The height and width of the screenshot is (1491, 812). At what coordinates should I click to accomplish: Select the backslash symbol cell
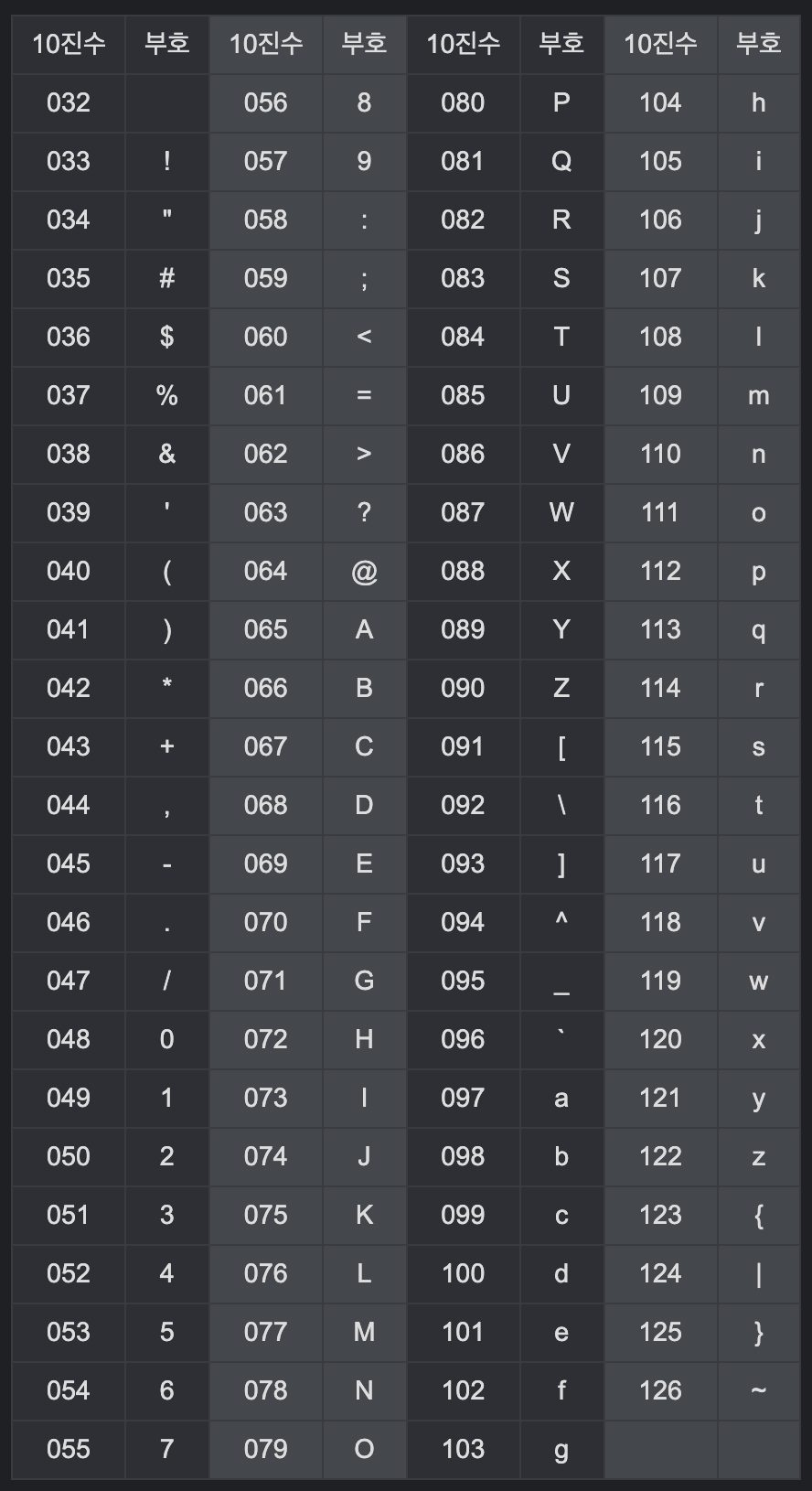[x=561, y=805]
